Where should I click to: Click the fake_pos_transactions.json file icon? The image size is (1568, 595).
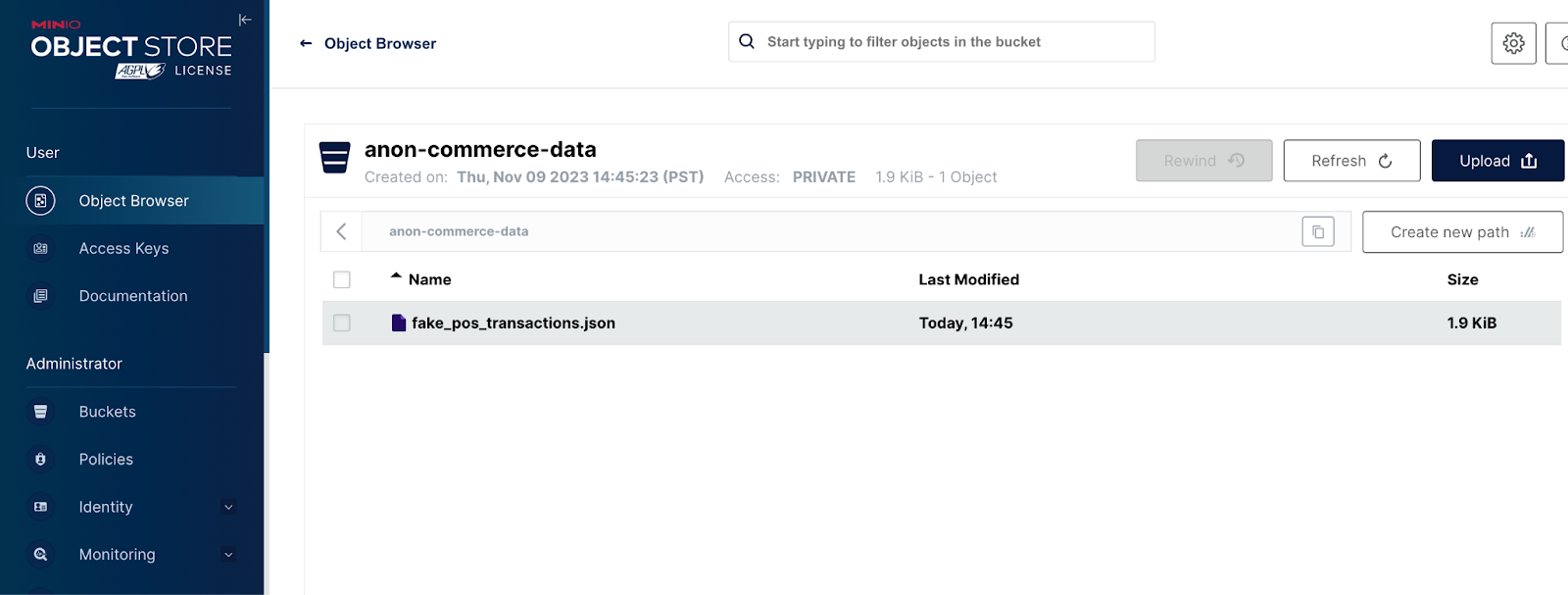pos(399,322)
